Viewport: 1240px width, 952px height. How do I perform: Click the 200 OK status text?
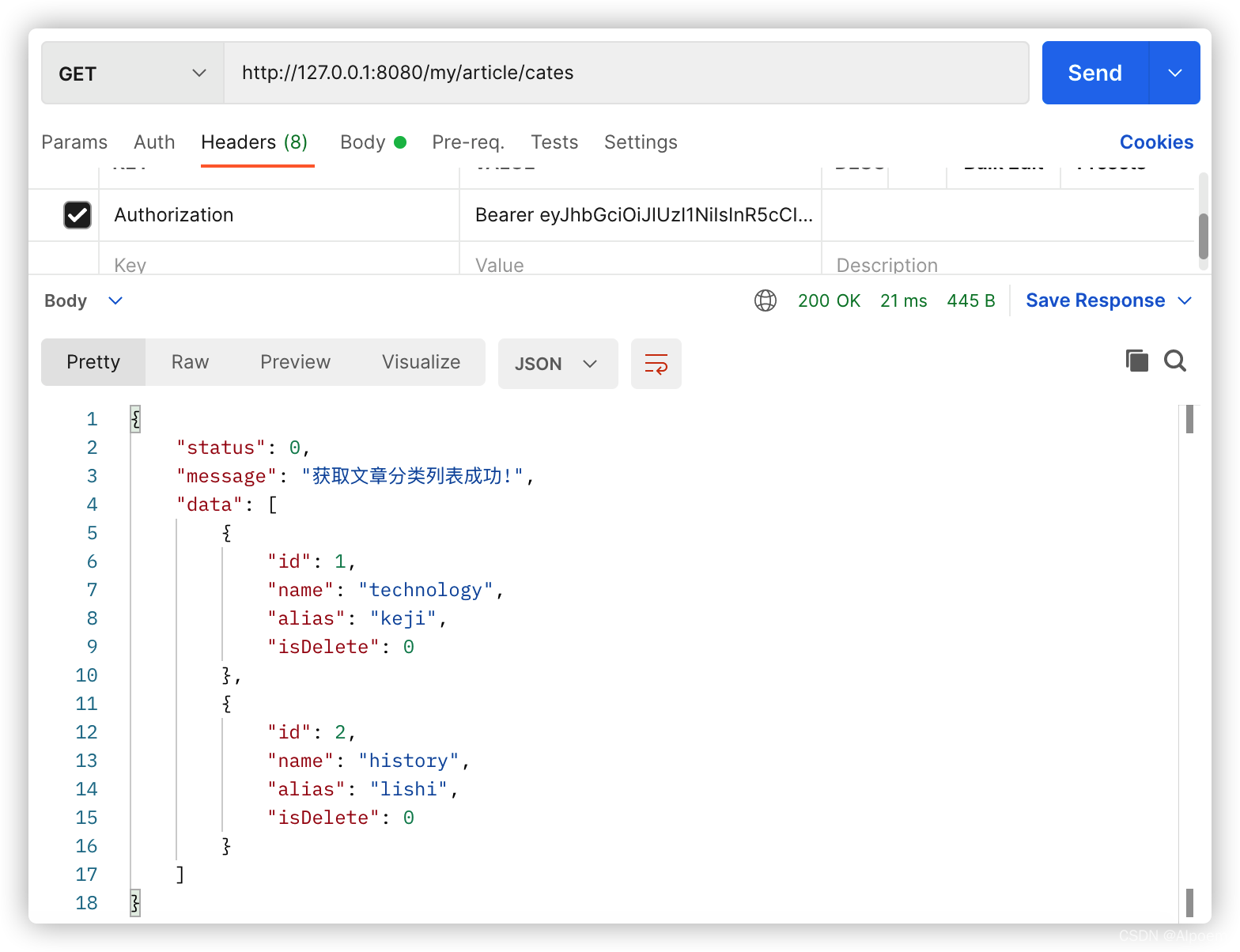click(829, 300)
